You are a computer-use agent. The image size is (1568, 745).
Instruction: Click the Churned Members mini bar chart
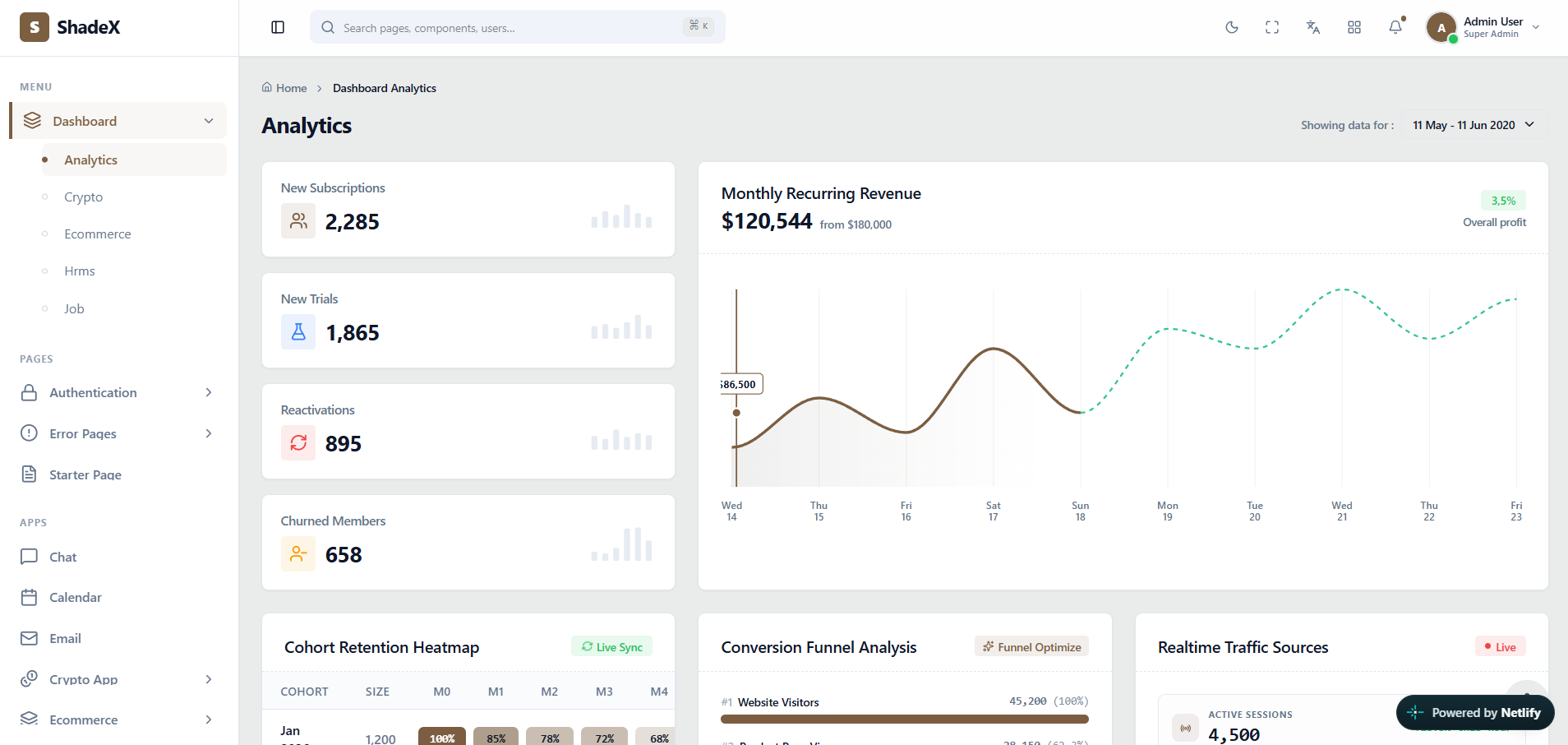tap(622, 544)
